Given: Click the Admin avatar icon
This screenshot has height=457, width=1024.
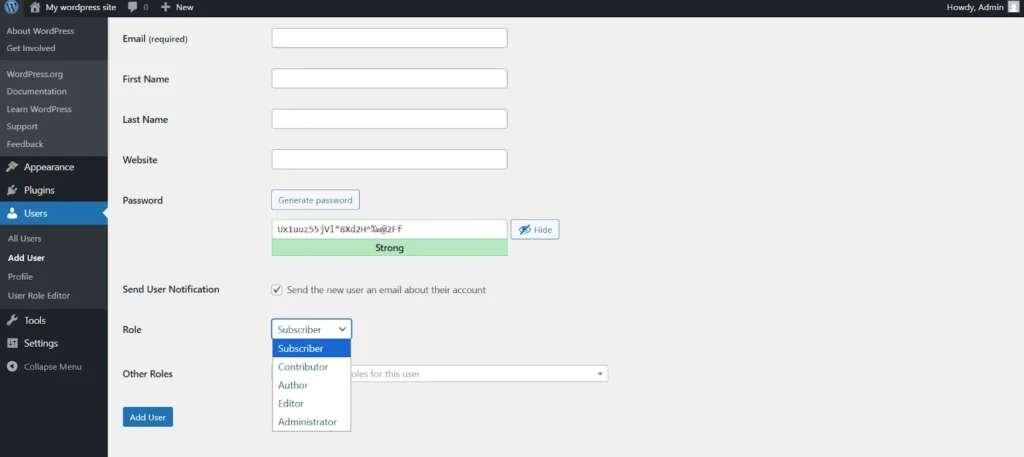Looking at the screenshot, I should [x=1013, y=7].
